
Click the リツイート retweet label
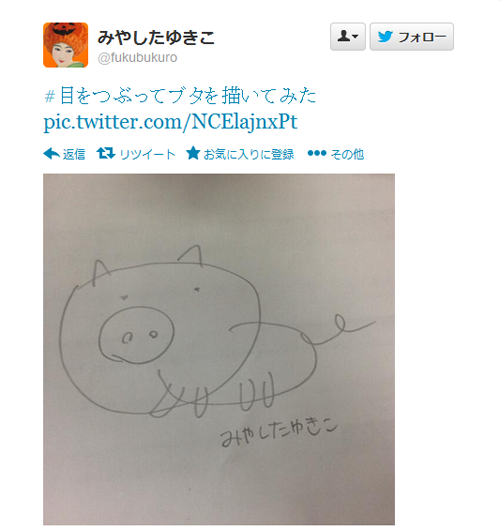[147, 154]
